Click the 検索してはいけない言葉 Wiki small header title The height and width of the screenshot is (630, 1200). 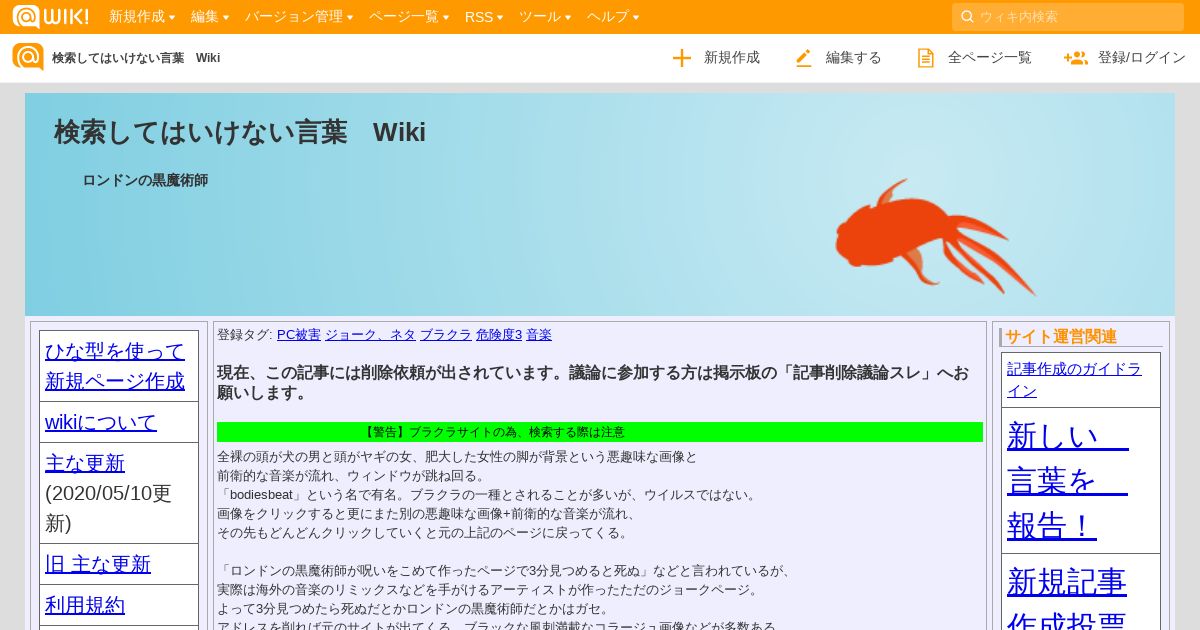136,58
